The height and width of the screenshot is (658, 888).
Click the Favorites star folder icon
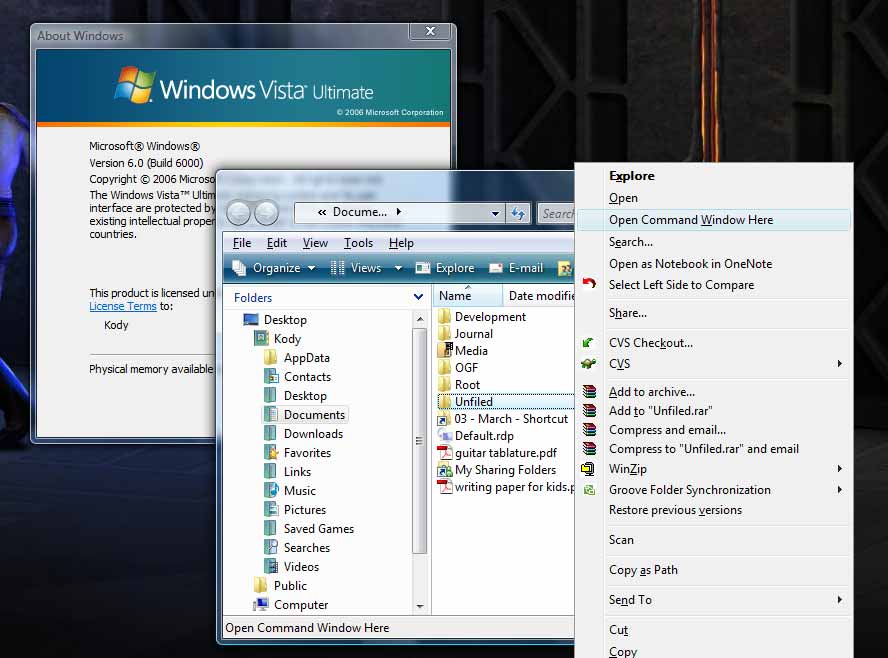coord(271,452)
